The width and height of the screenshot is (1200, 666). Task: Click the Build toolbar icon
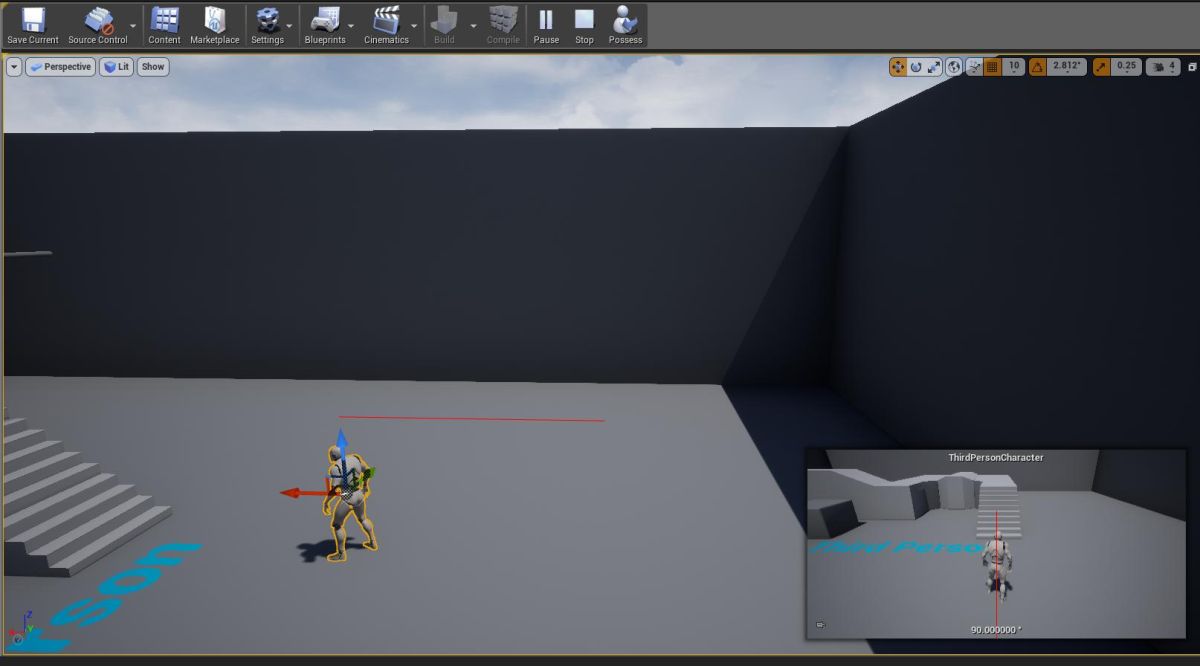(444, 25)
